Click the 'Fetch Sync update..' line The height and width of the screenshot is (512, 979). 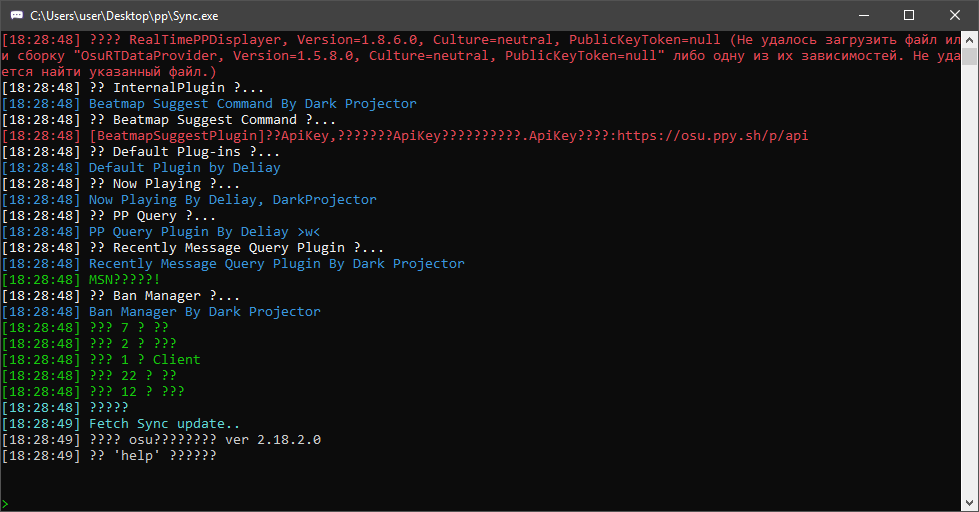[x=121, y=424]
